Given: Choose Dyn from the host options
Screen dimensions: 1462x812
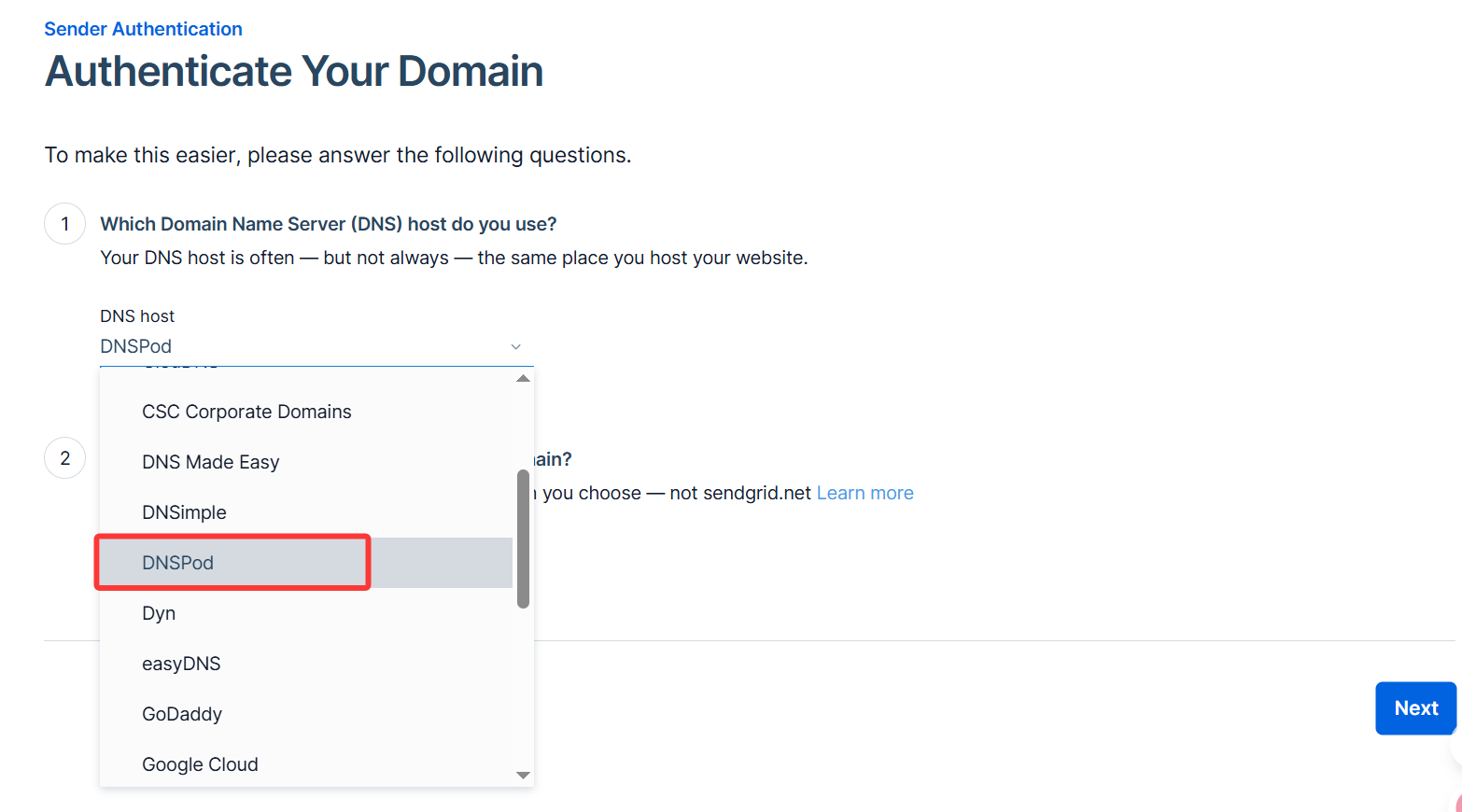Looking at the screenshot, I should click(159, 614).
